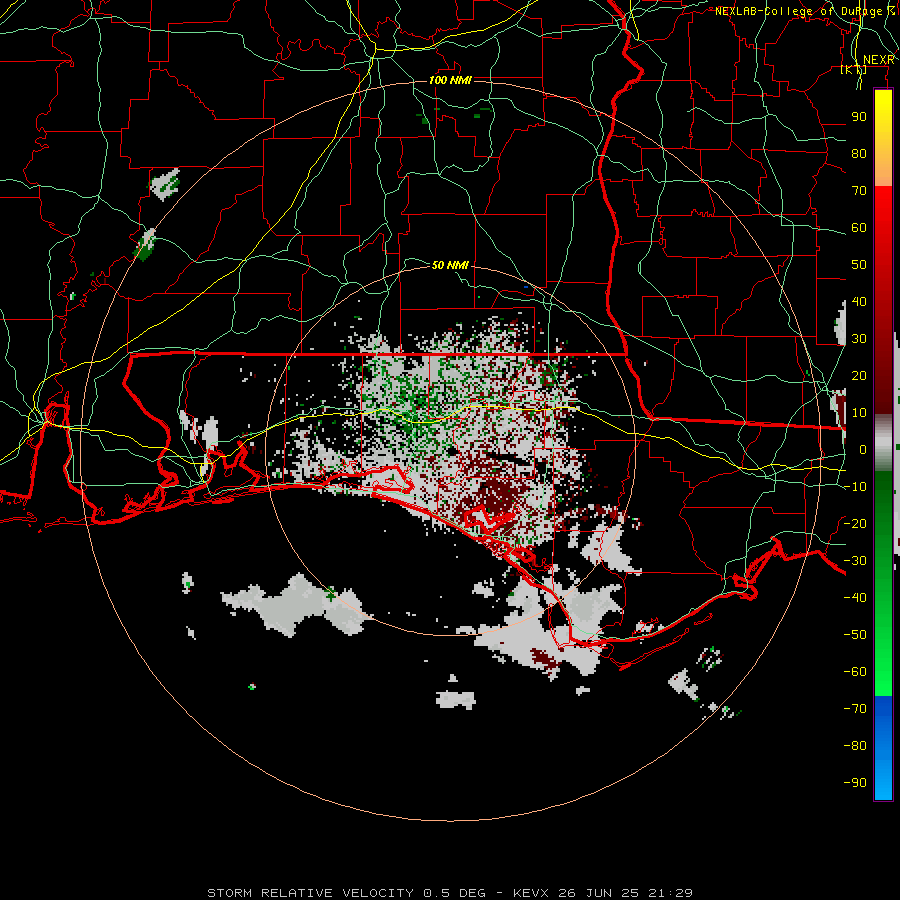Click the -50 value on velocity scale
This screenshot has width=900, height=900.
855,635
